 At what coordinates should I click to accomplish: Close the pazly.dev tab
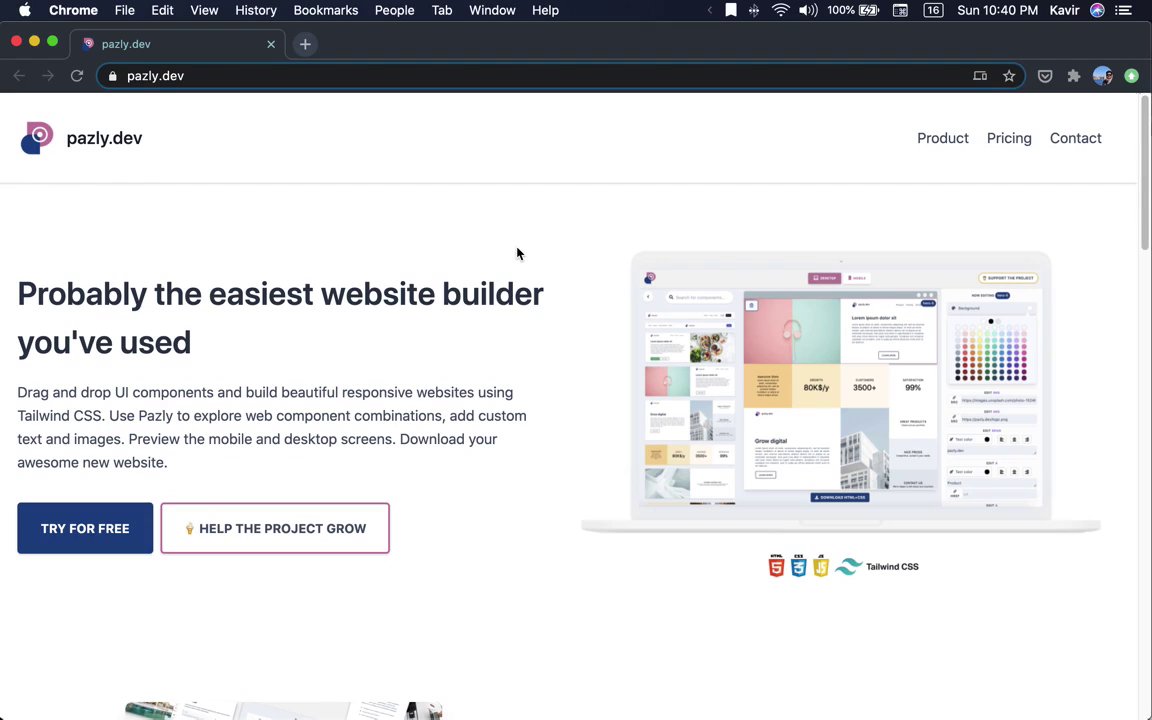click(x=271, y=44)
